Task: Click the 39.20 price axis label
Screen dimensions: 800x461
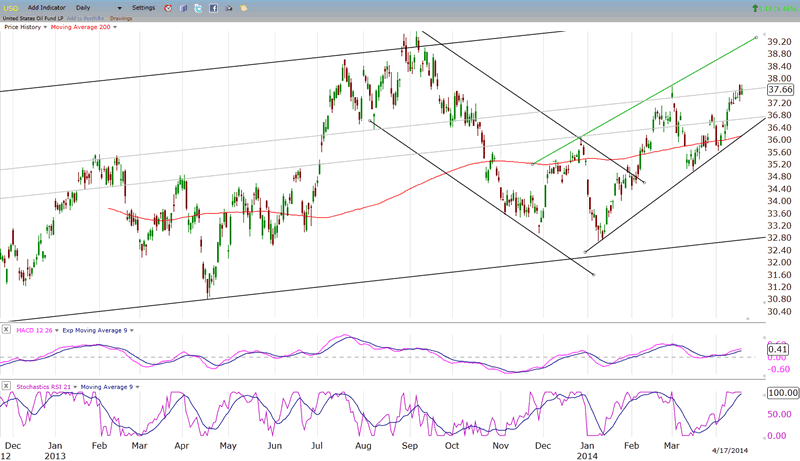Action: [x=779, y=42]
